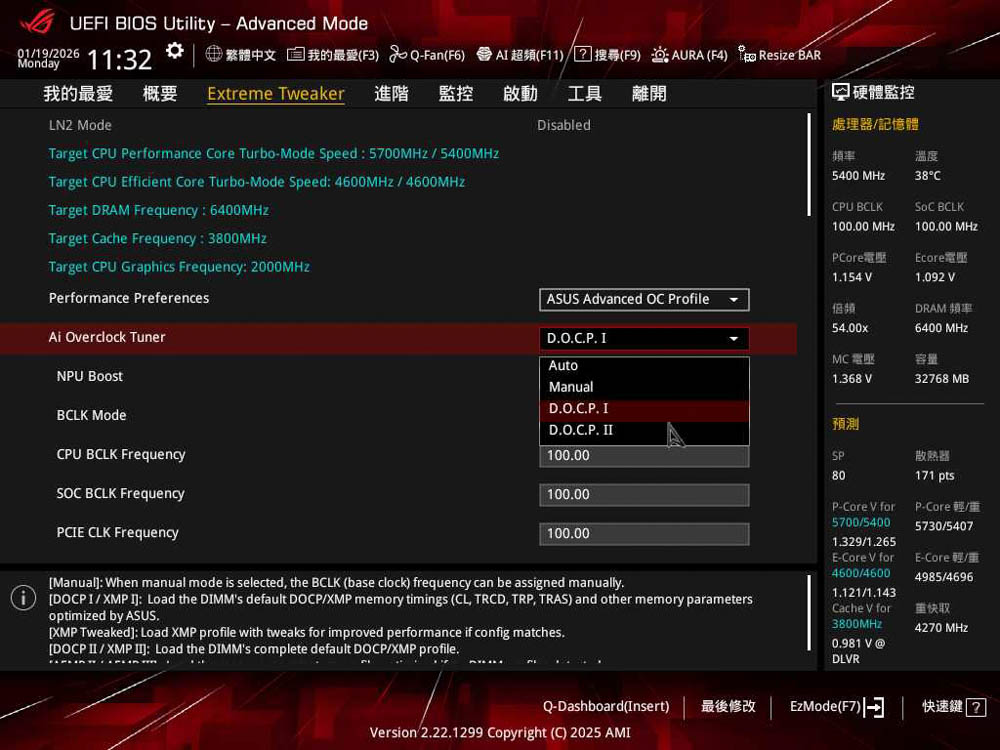Screen dimensions: 1000x750
Task: Click the settings list vertical scrollbar
Action: tap(808, 165)
